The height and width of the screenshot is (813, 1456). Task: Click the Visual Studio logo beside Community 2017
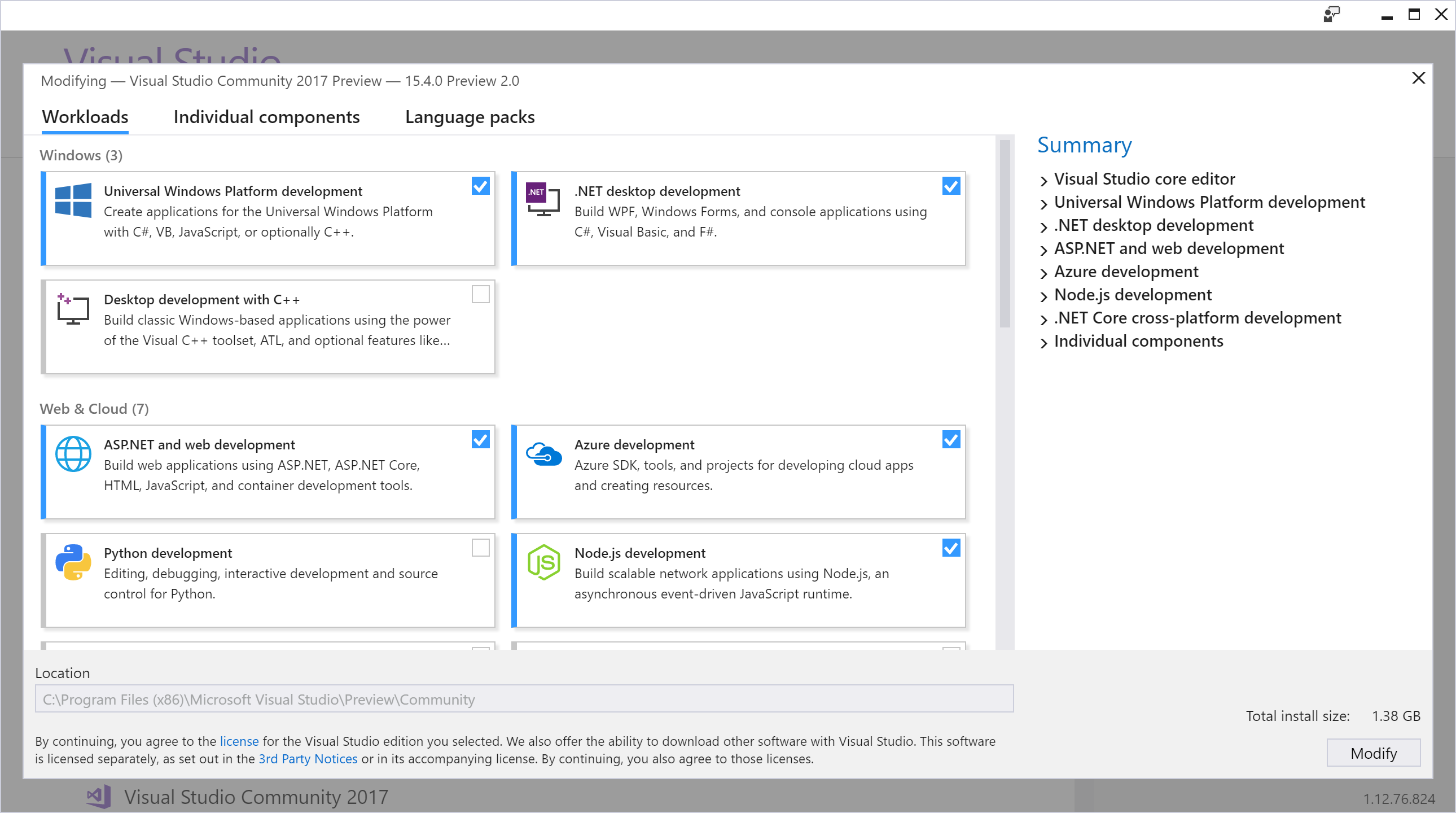click(x=98, y=796)
